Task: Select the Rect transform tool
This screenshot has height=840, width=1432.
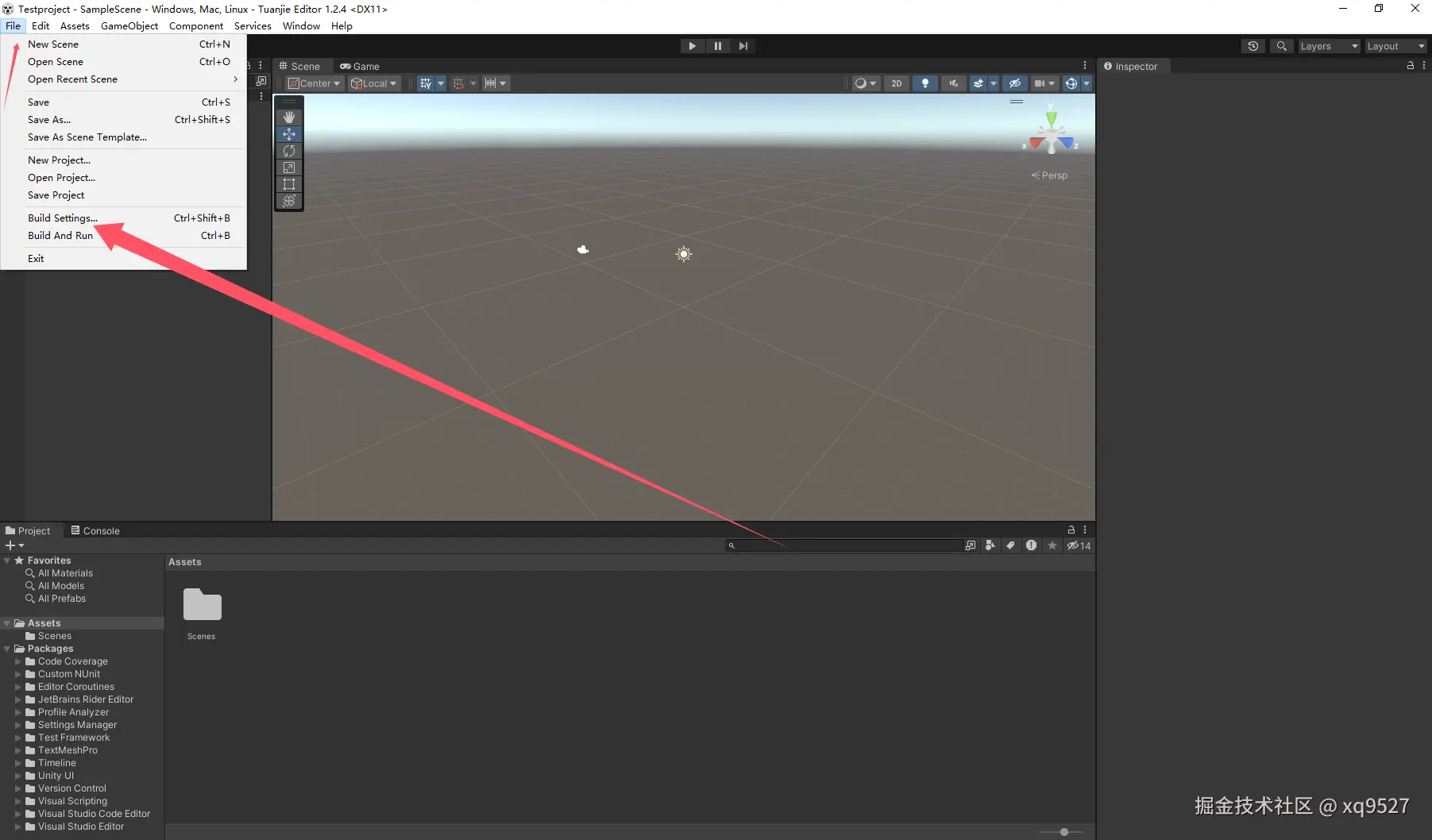Action: 289,184
